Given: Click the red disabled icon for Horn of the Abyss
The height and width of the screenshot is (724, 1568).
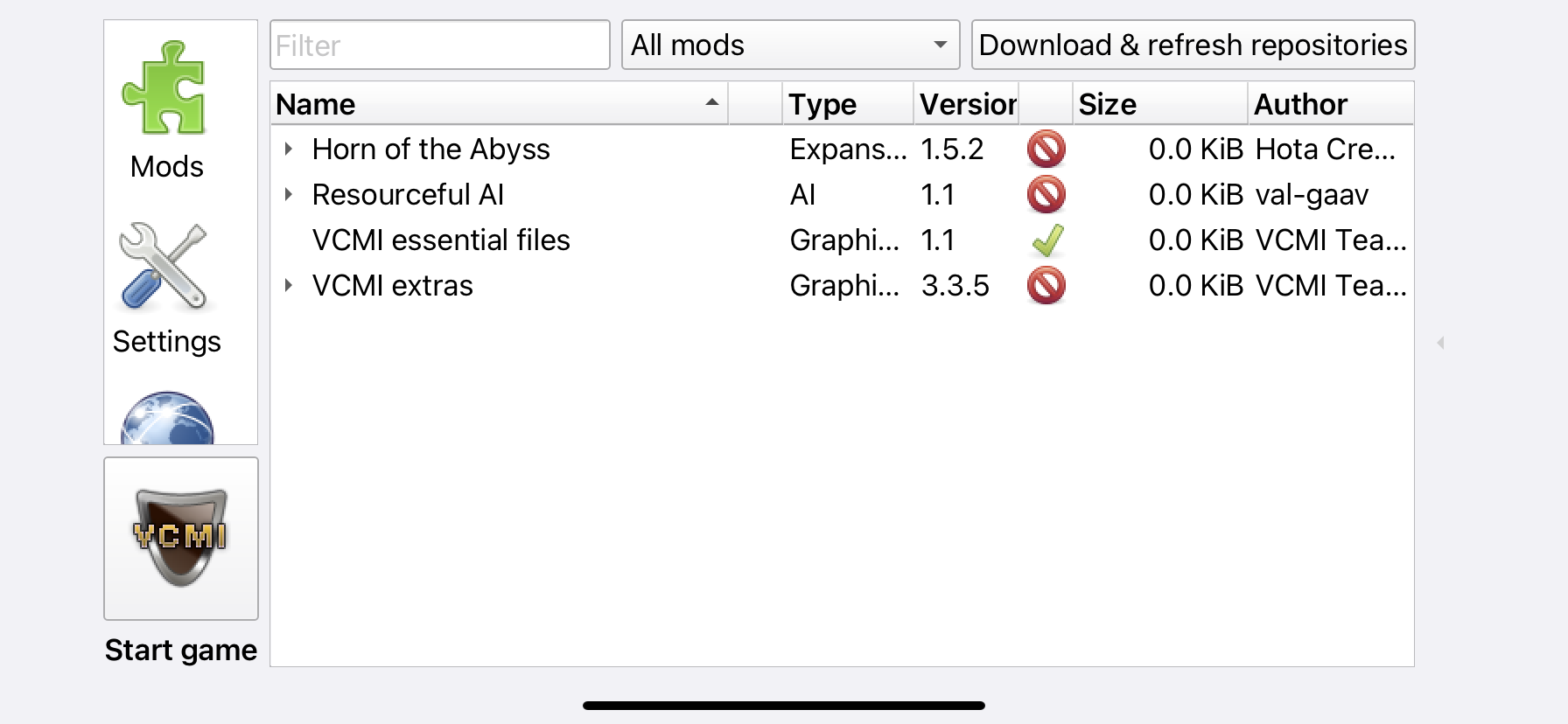Looking at the screenshot, I should [x=1046, y=149].
